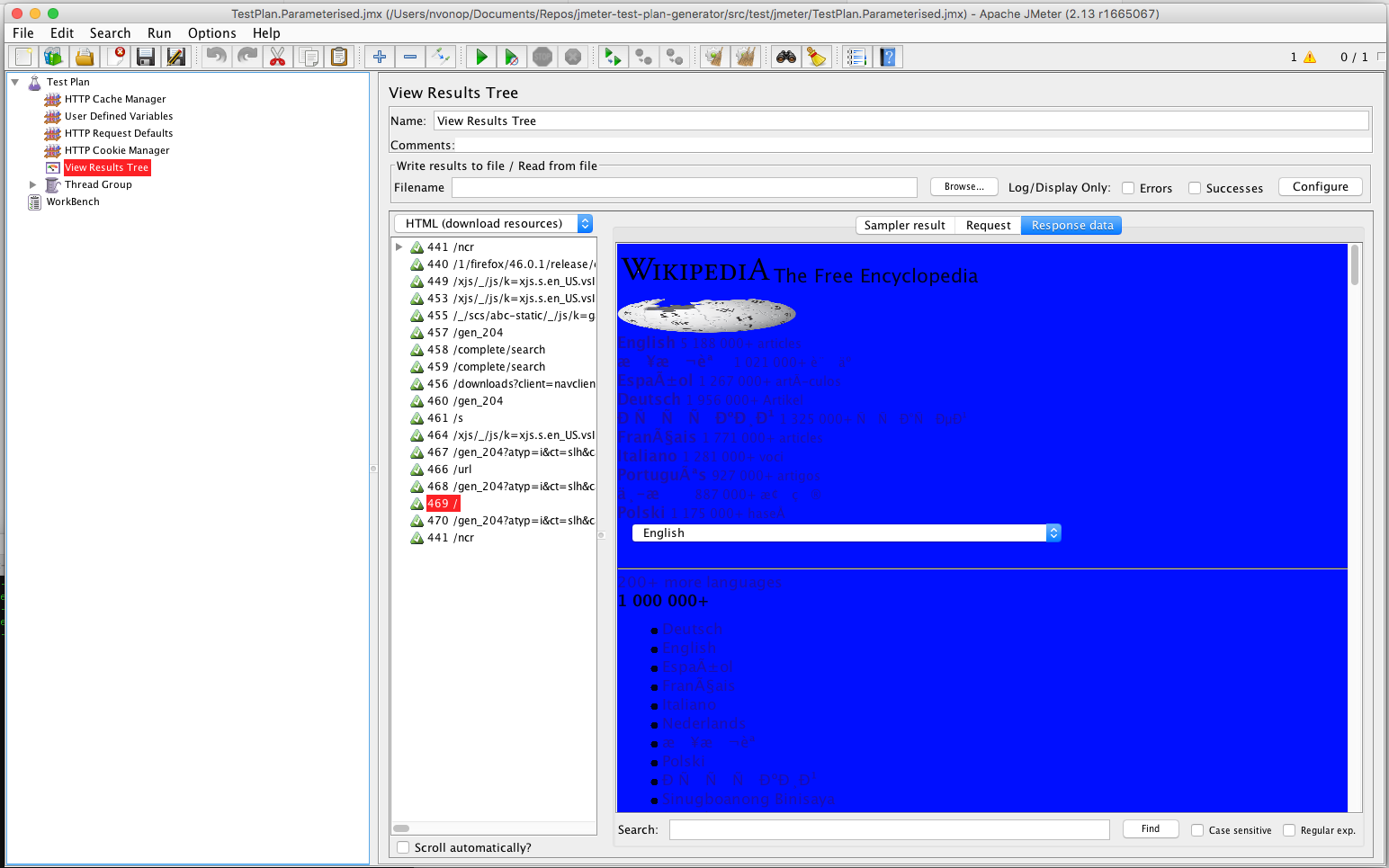Select HTTP Cookie Manager in tree
Viewport: 1389px width, 868px height.
[117, 150]
